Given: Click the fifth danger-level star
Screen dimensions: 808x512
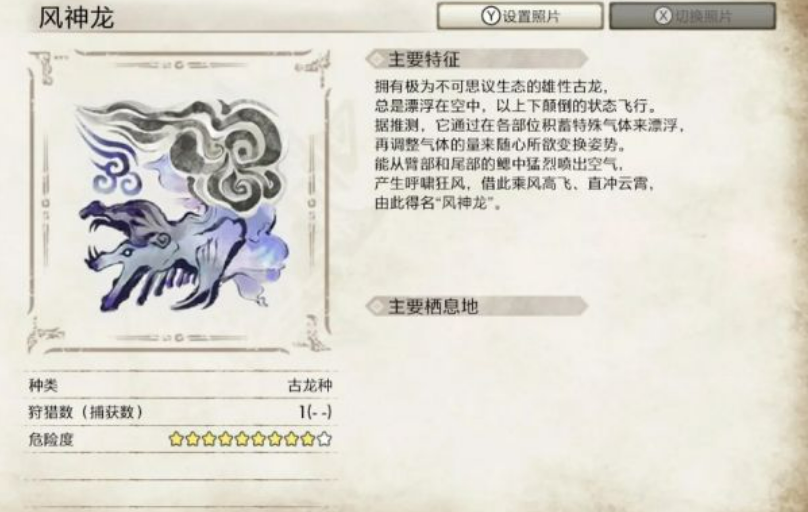Looking at the screenshot, I should click(x=242, y=439).
